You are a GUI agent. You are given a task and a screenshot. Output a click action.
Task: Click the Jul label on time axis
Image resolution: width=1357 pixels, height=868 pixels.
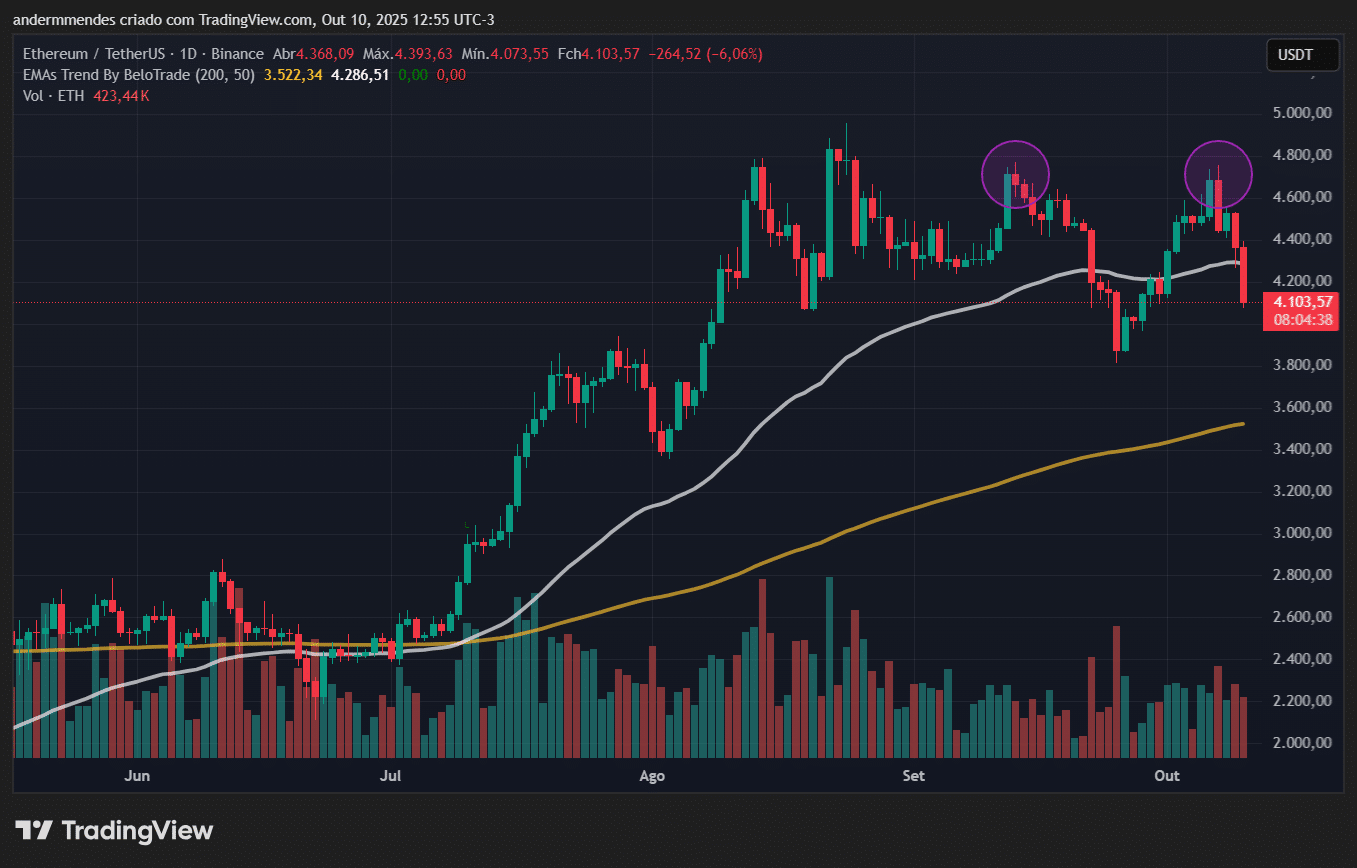(x=391, y=776)
